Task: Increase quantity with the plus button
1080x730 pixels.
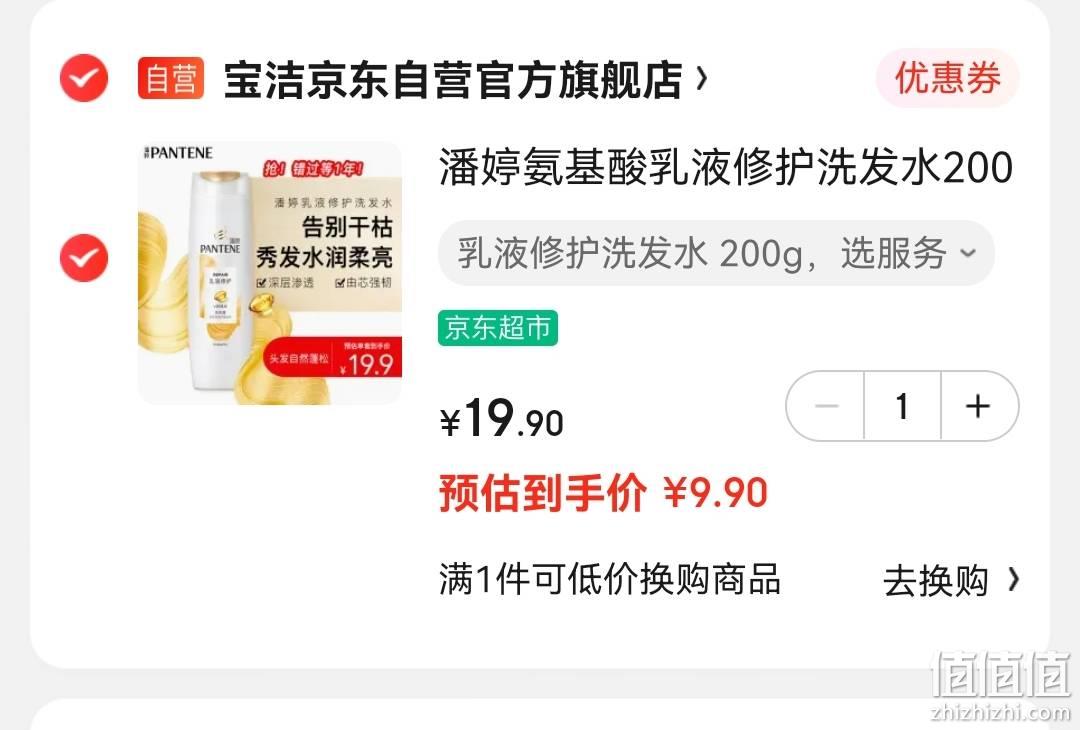Action: [979, 406]
